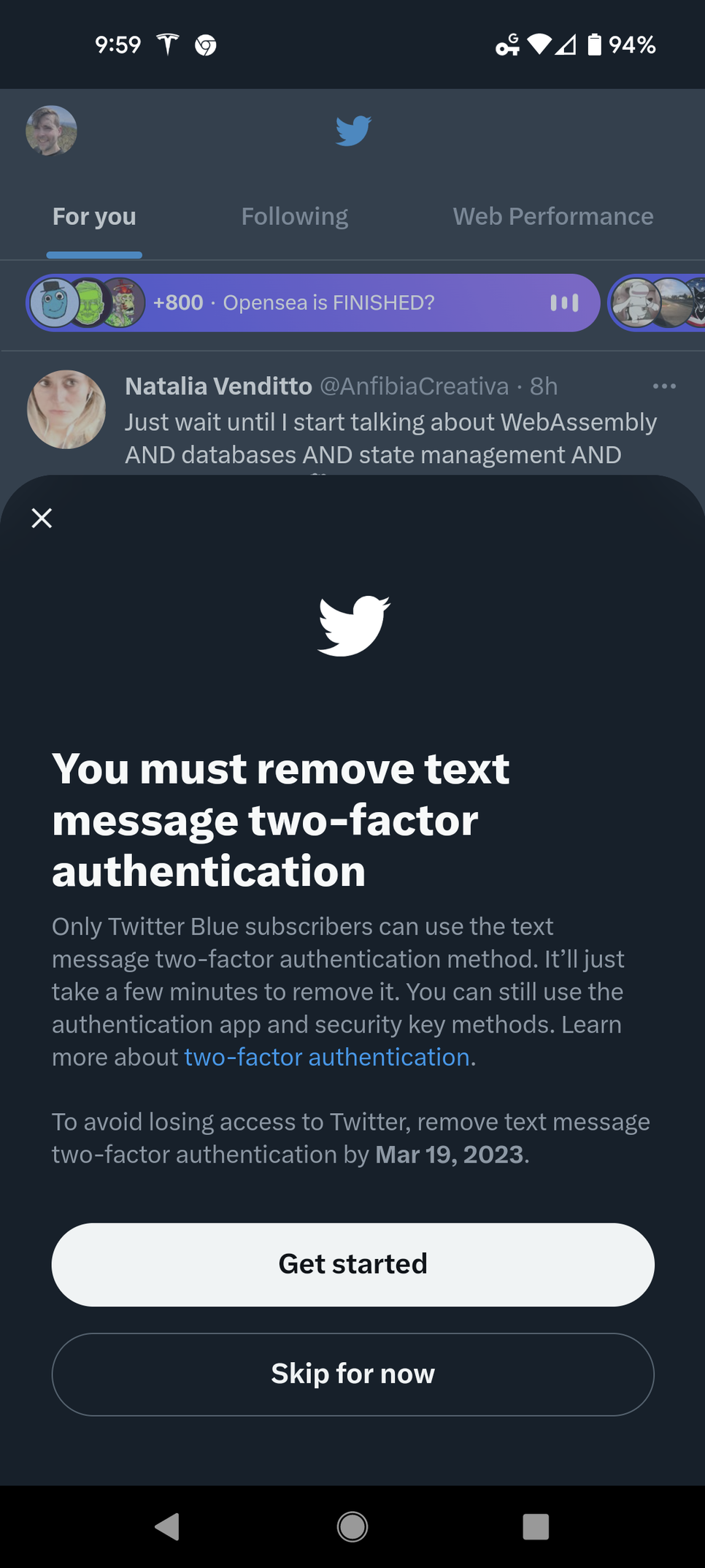Tap the Android back navigation button

click(x=167, y=1526)
